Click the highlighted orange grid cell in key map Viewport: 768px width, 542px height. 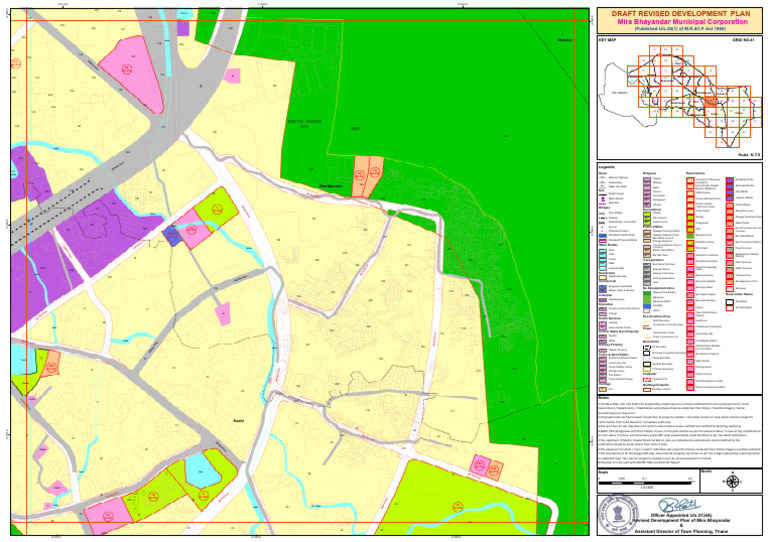point(711,101)
